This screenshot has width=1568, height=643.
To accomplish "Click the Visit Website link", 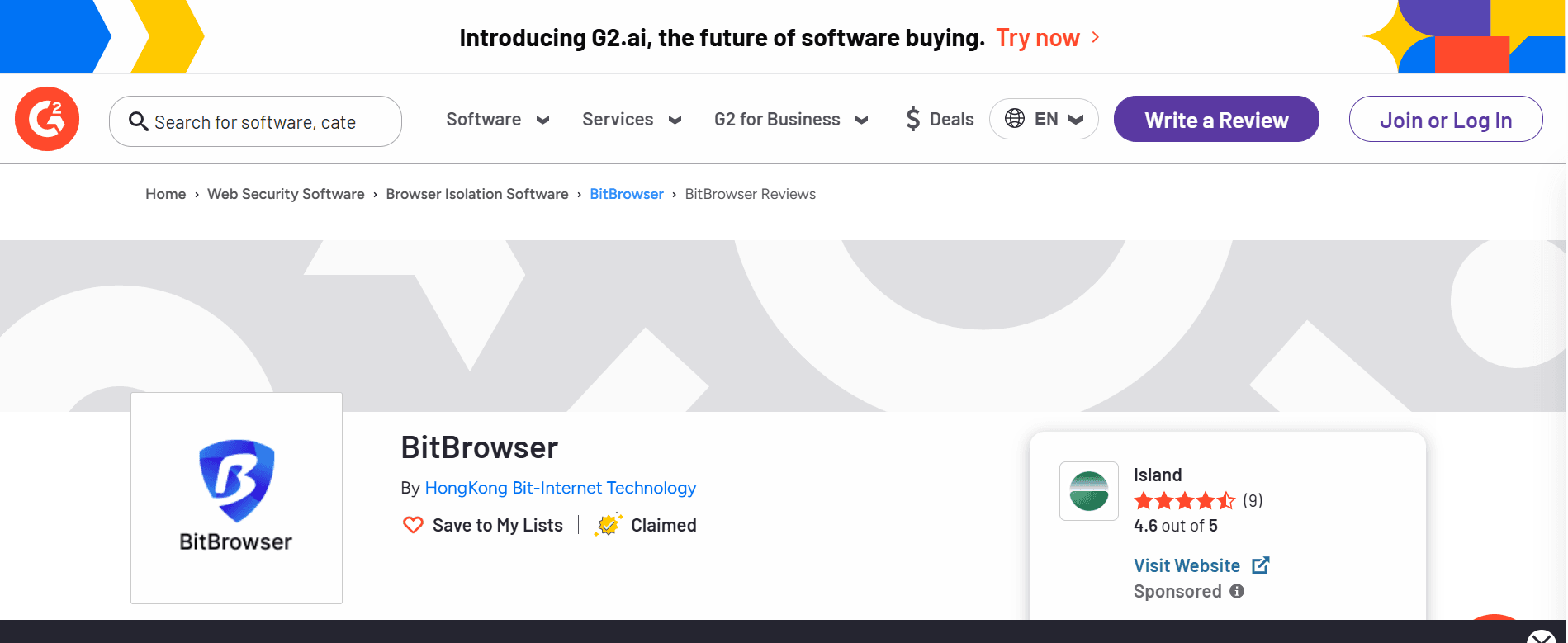I will 1187,565.
